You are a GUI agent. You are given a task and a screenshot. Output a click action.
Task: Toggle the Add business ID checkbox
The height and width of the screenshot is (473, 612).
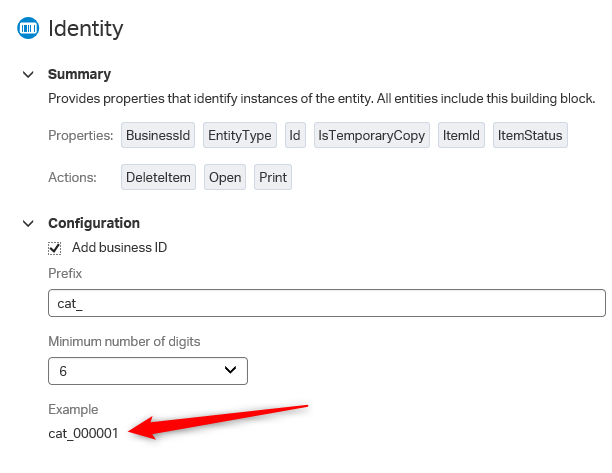tap(55, 248)
